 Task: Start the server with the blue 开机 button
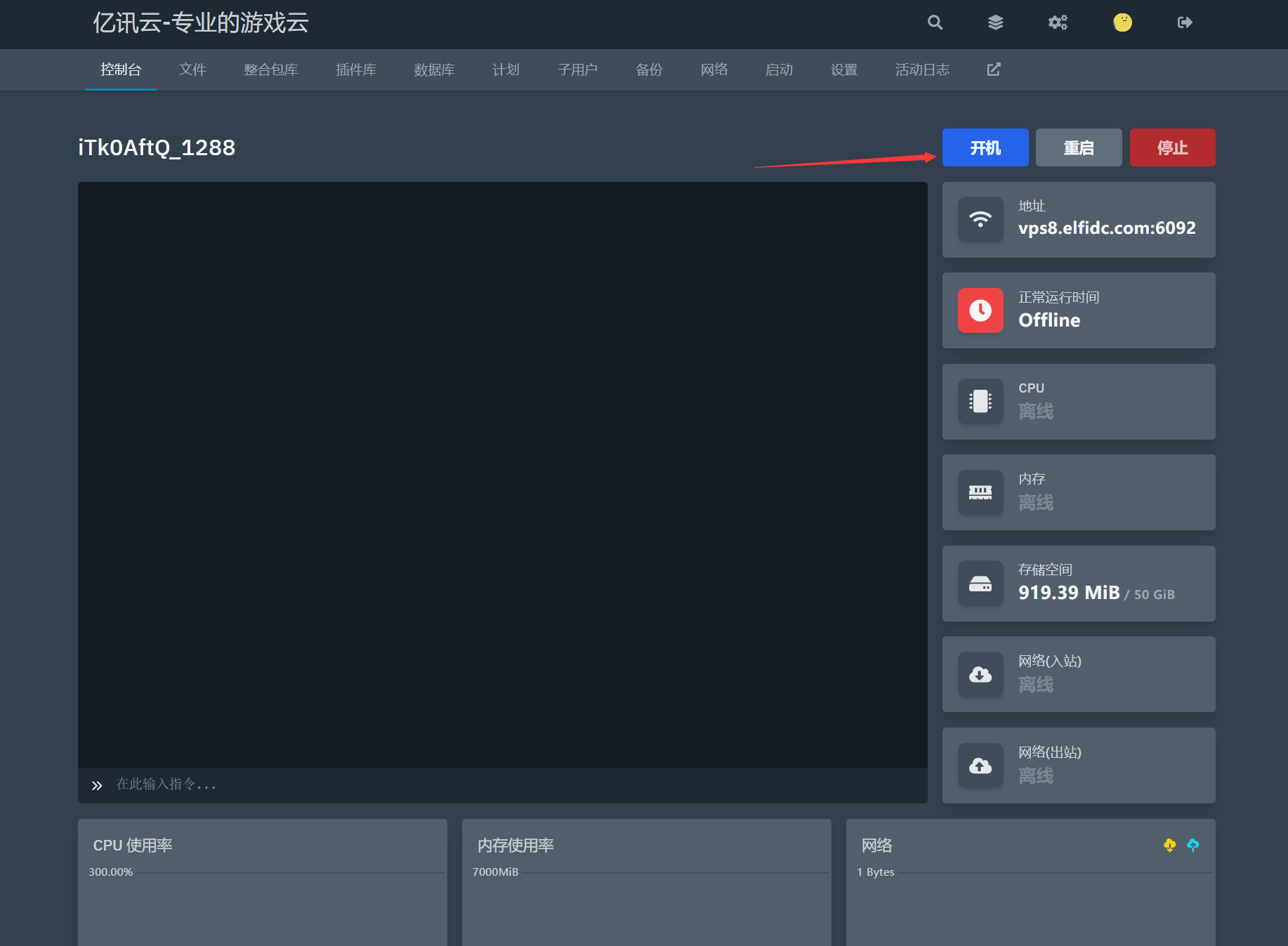click(985, 147)
